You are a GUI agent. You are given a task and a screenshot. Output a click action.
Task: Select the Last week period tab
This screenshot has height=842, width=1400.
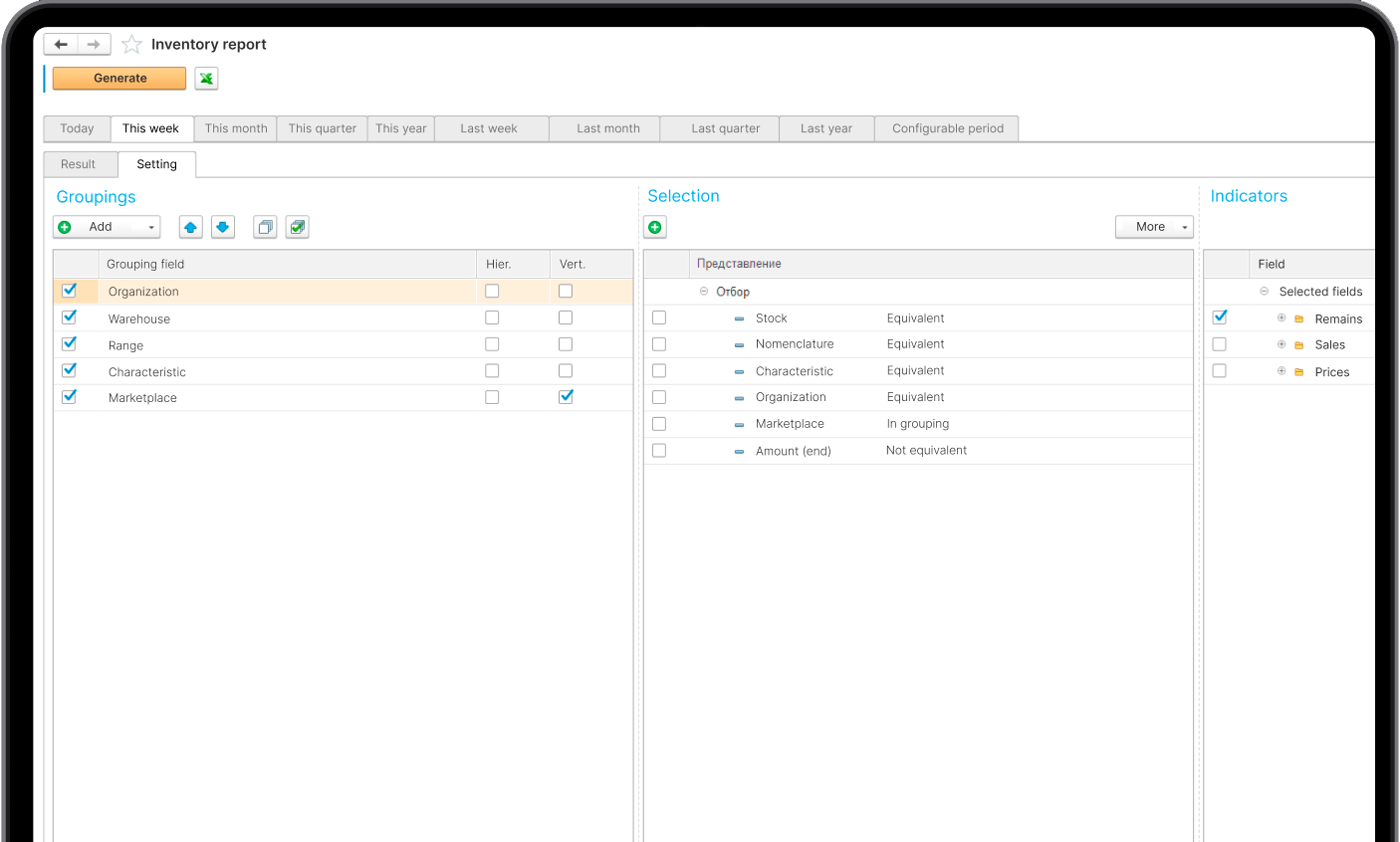pos(489,128)
